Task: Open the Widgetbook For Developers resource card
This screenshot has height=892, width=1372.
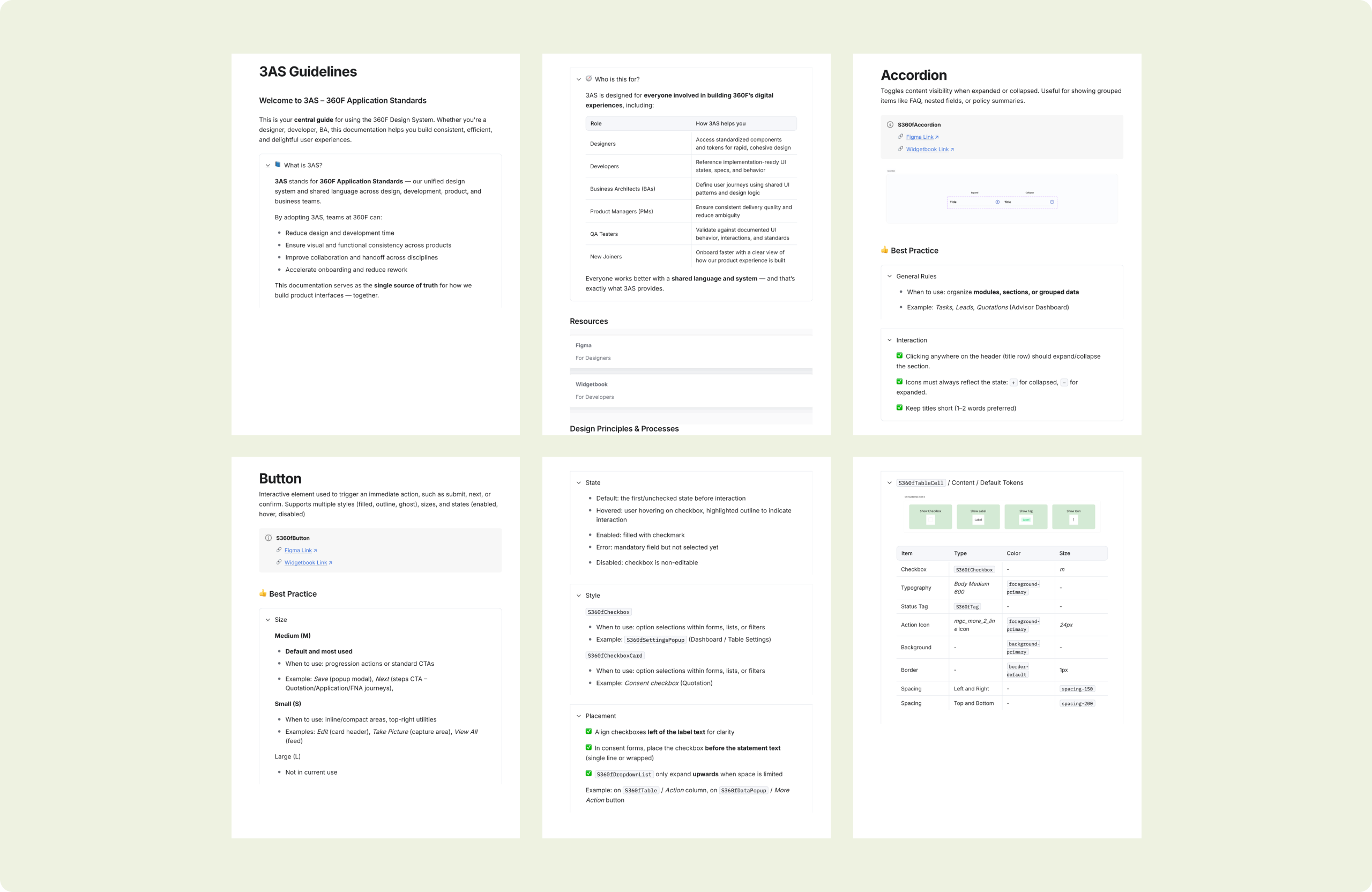Action: tap(691, 390)
